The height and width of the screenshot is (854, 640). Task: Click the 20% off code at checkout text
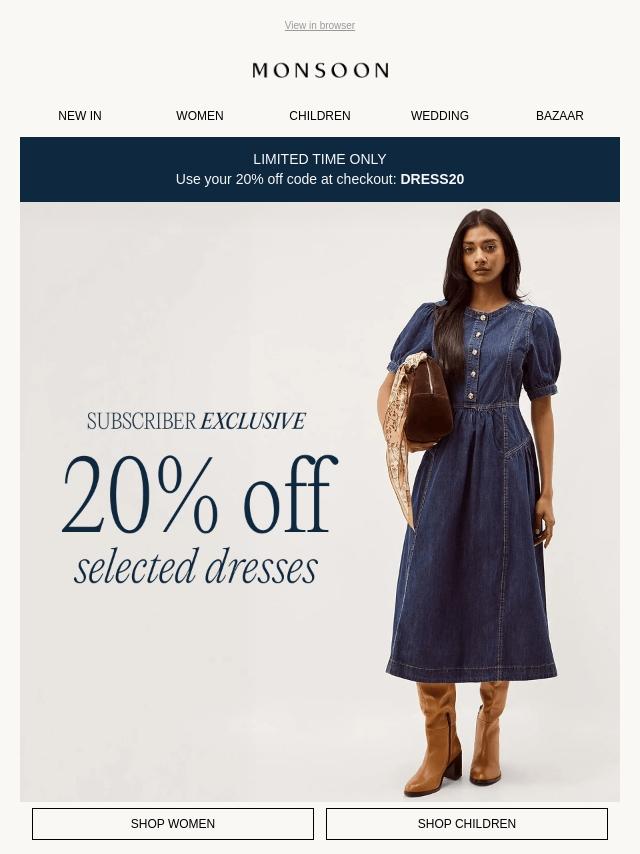(x=286, y=179)
